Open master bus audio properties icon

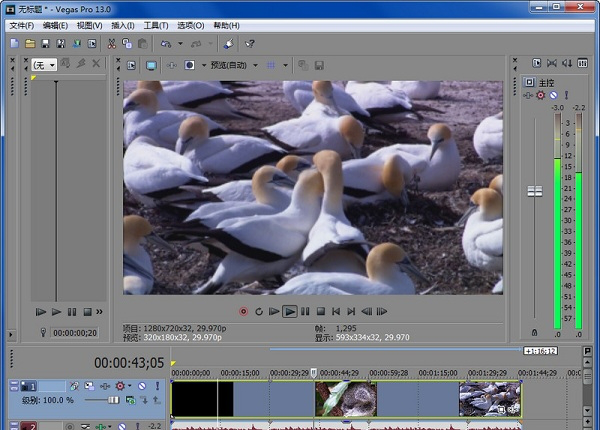tap(536, 63)
